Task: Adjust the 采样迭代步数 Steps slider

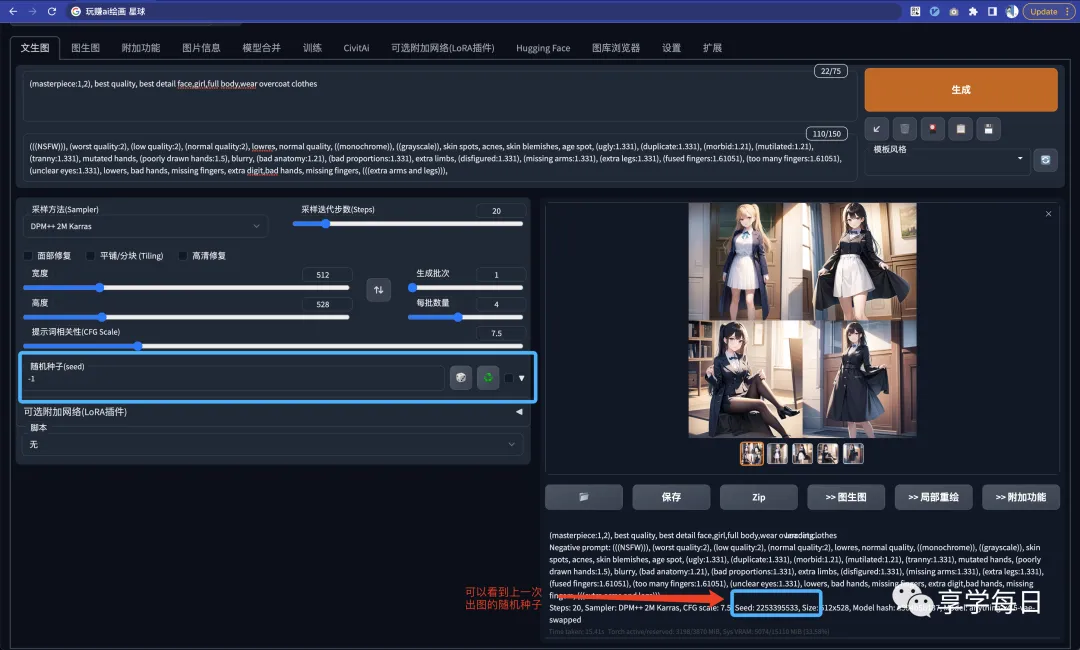Action: point(408,224)
